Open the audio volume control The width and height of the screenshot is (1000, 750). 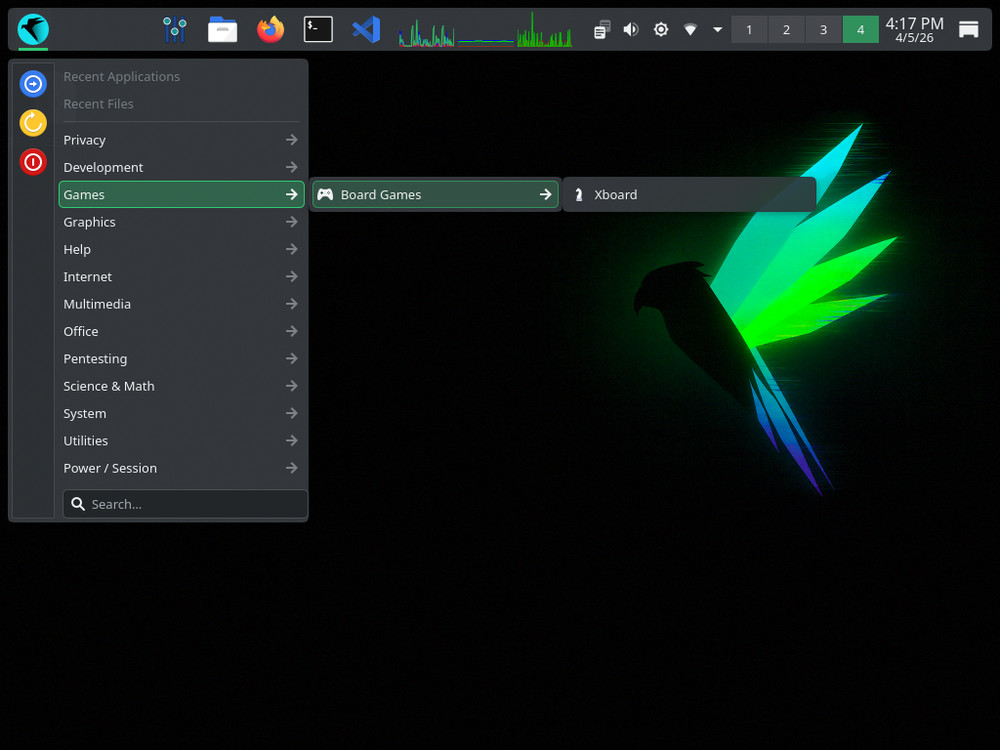[630, 29]
